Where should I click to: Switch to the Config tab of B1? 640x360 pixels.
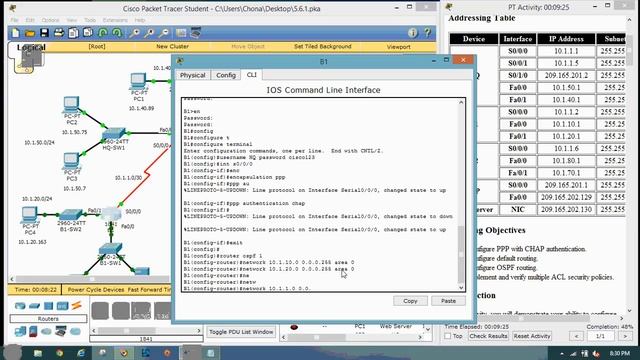coord(226,75)
